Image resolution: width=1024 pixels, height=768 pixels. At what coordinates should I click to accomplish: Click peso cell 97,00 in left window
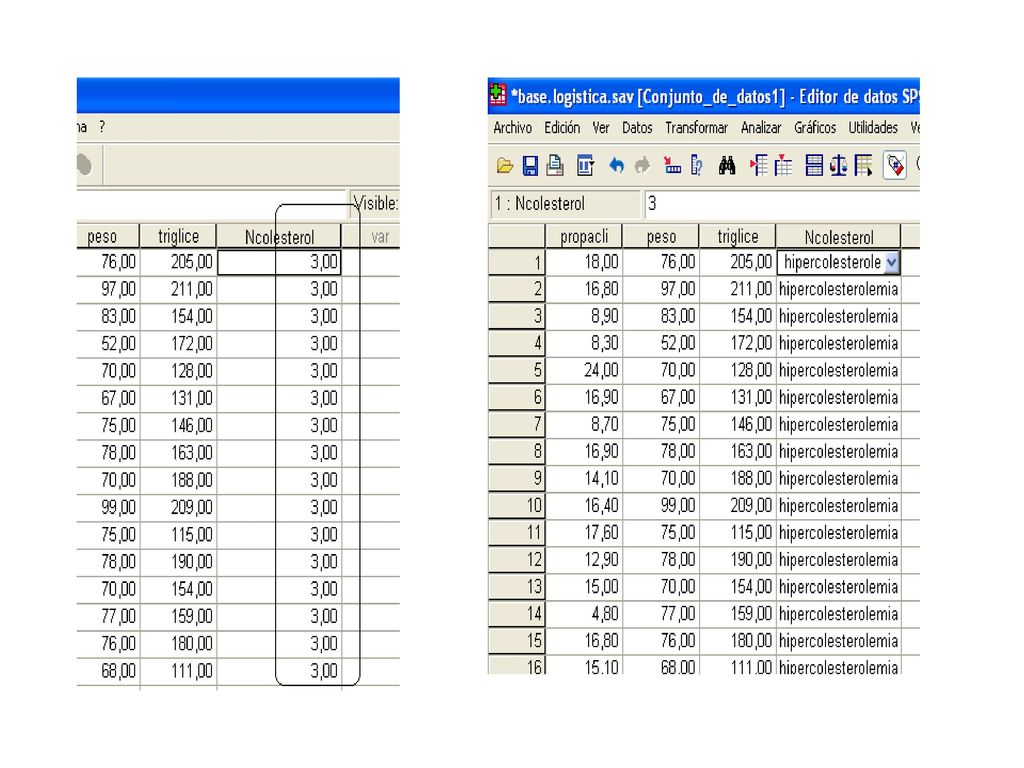107,289
